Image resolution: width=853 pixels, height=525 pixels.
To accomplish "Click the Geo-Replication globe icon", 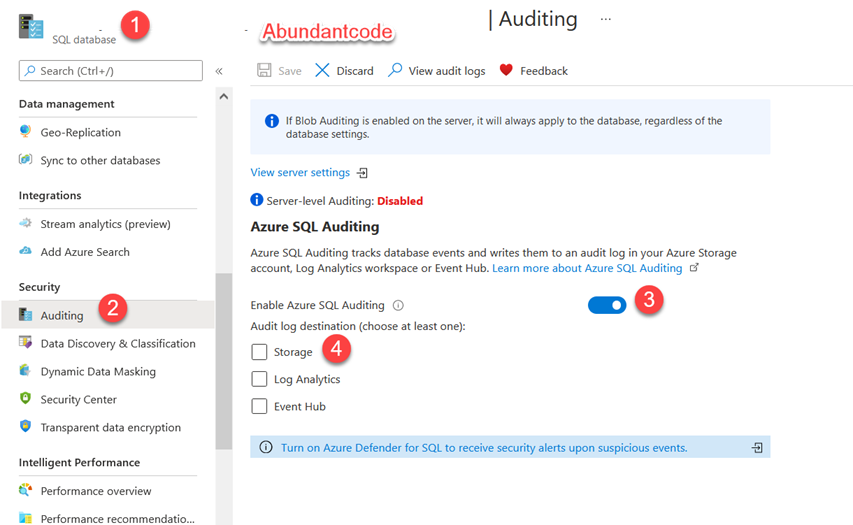I will click(x=25, y=131).
